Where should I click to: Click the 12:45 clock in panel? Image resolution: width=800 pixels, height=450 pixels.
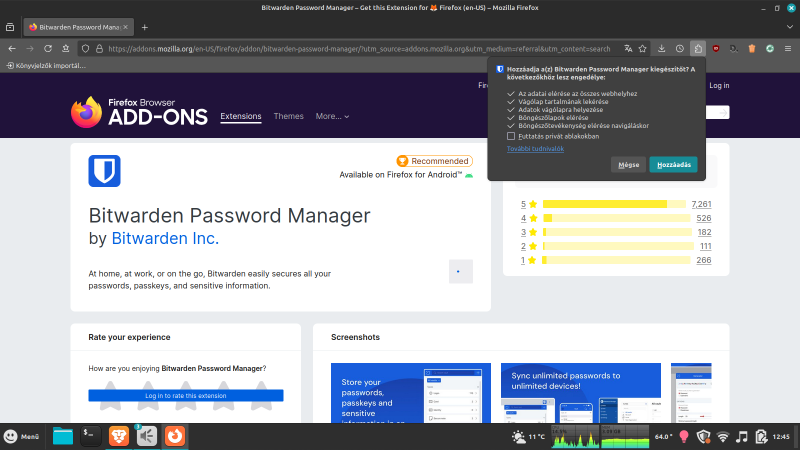point(781,437)
